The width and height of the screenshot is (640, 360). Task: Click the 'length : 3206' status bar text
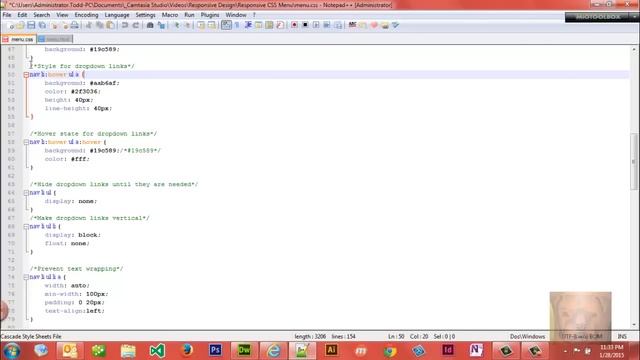pos(310,337)
